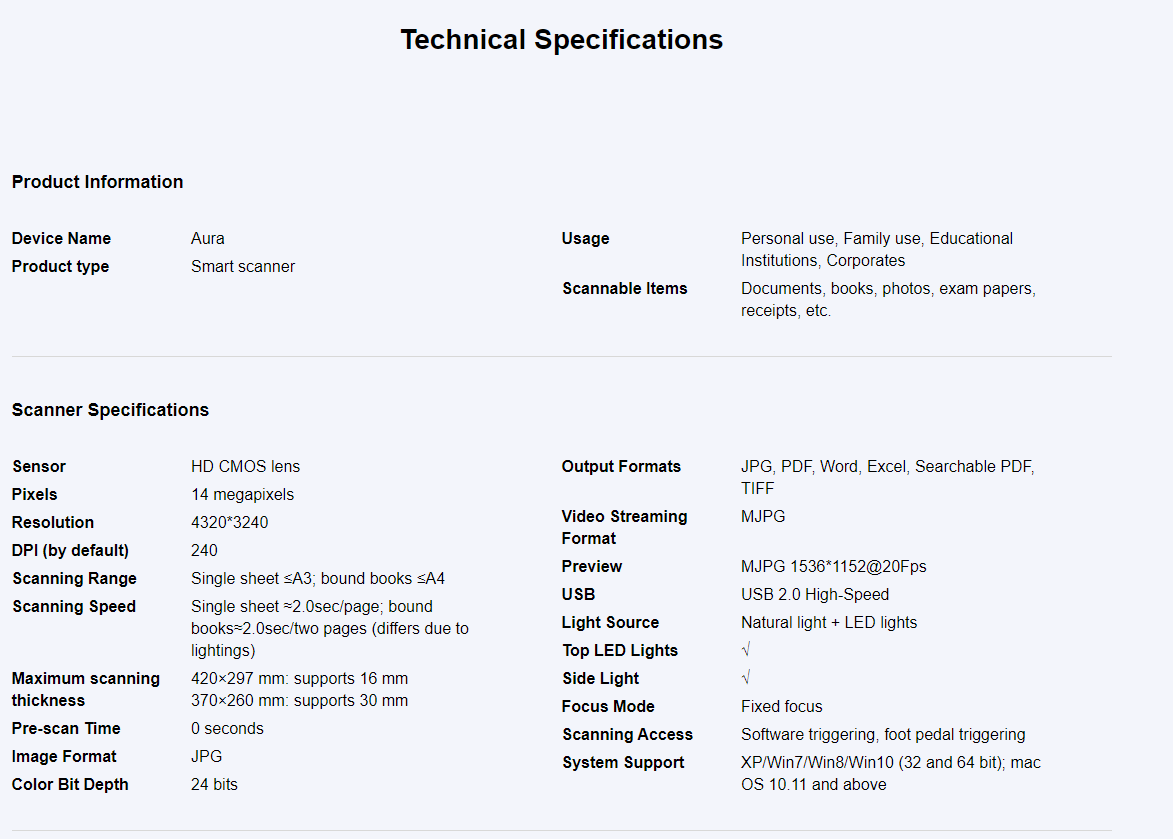Click the DPI (by default) label
The image size is (1173, 839).
tap(70, 550)
